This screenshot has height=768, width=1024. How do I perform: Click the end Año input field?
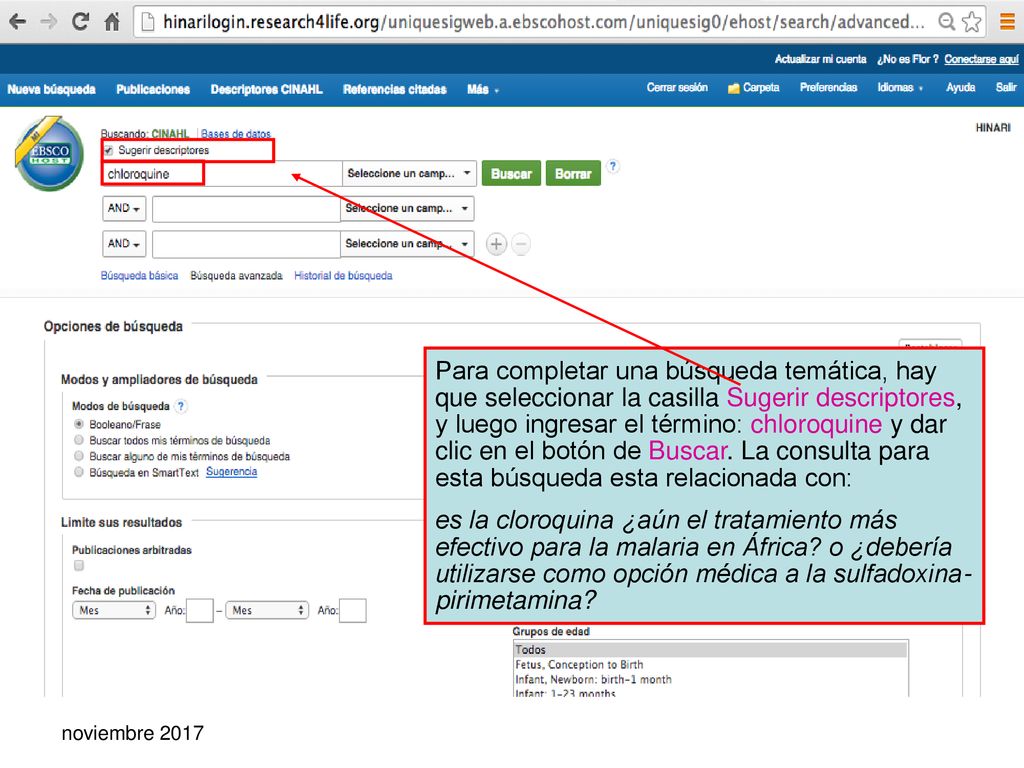click(x=353, y=611)
